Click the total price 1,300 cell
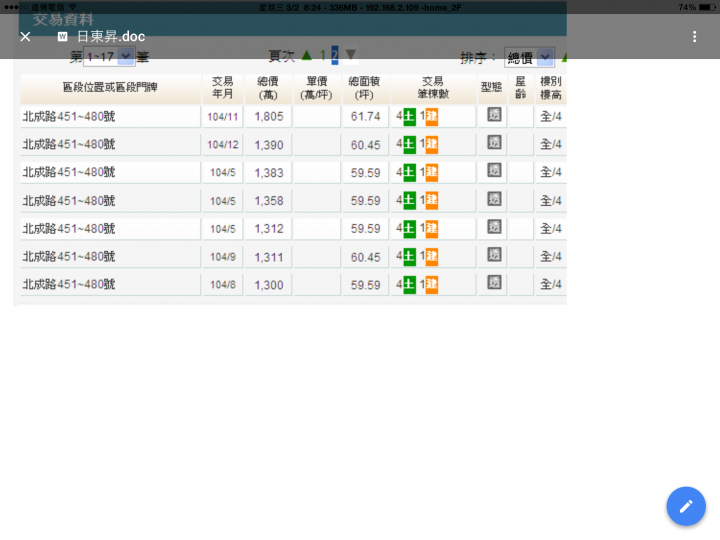 [269, 285]
